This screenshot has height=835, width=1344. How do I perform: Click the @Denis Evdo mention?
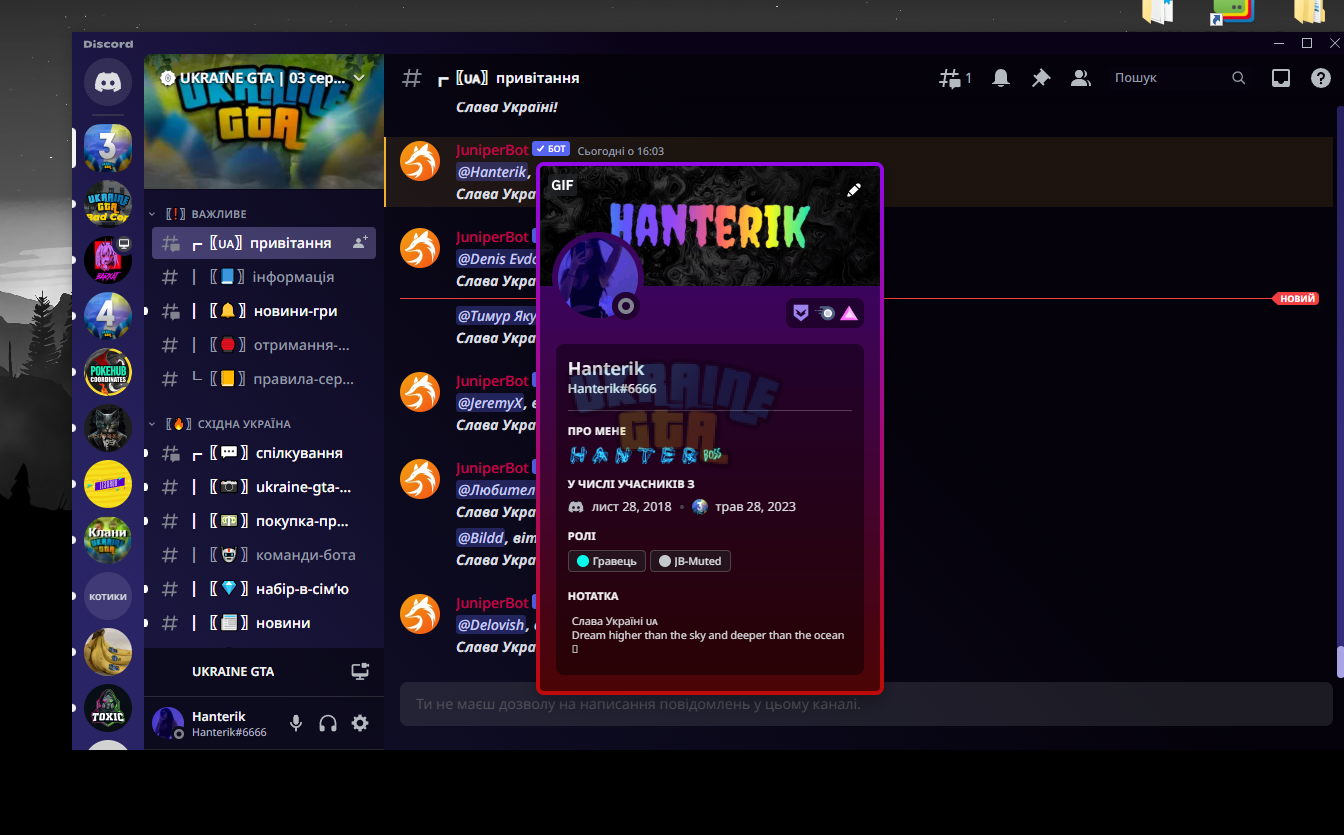(x=497, y=259)
